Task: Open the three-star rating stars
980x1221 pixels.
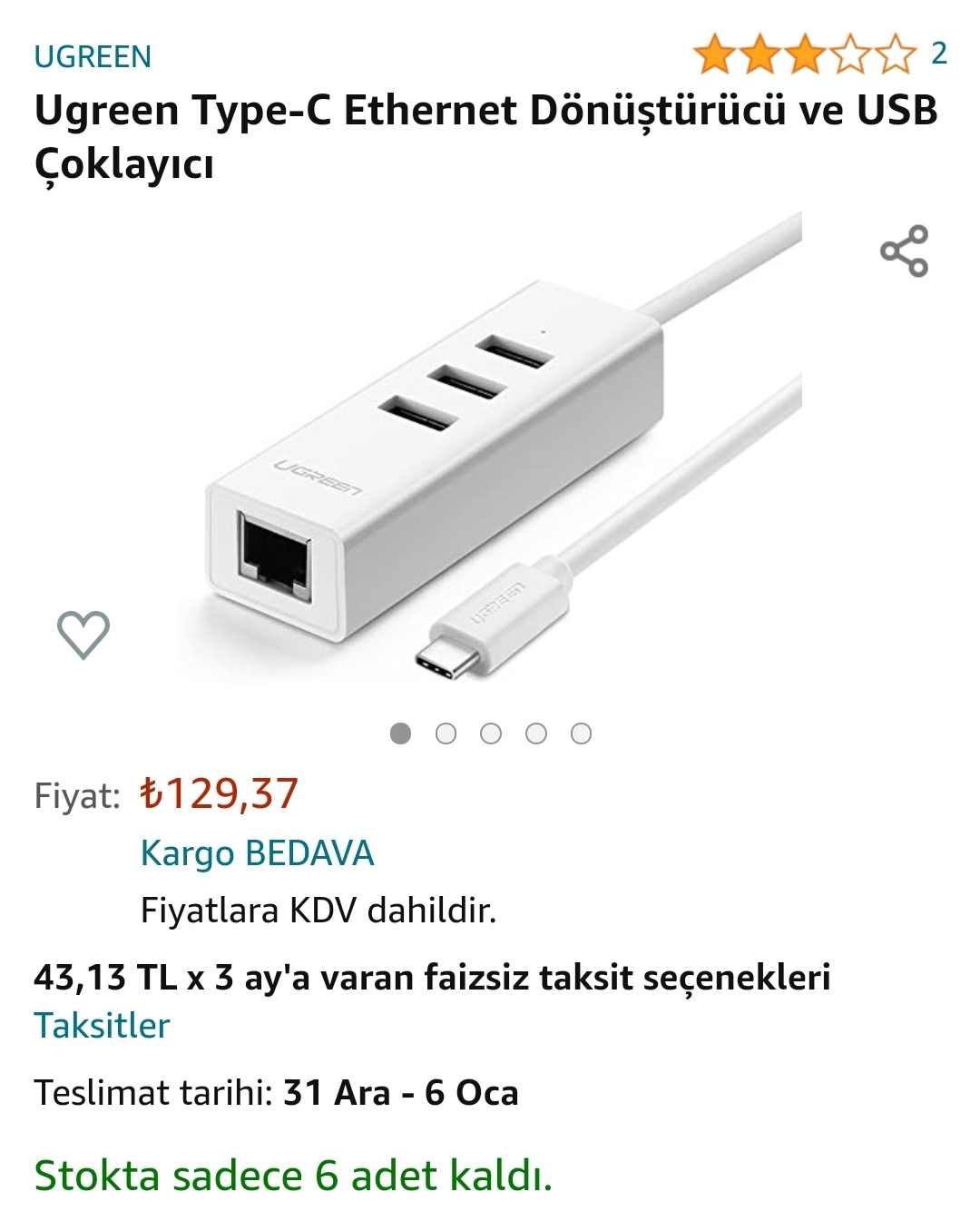Action: (x=806, y=54)
